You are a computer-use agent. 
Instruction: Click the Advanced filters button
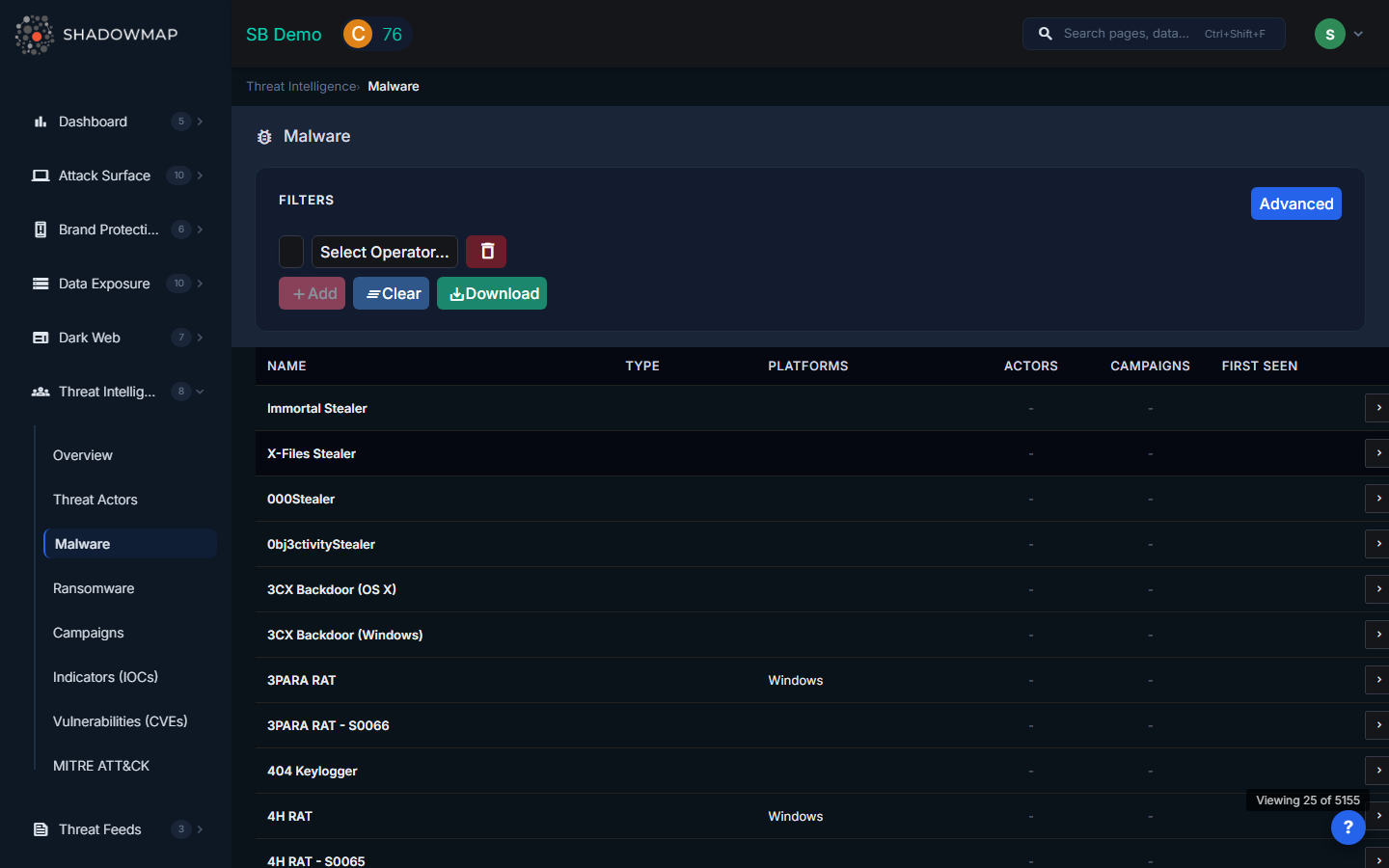point(1295,203)
